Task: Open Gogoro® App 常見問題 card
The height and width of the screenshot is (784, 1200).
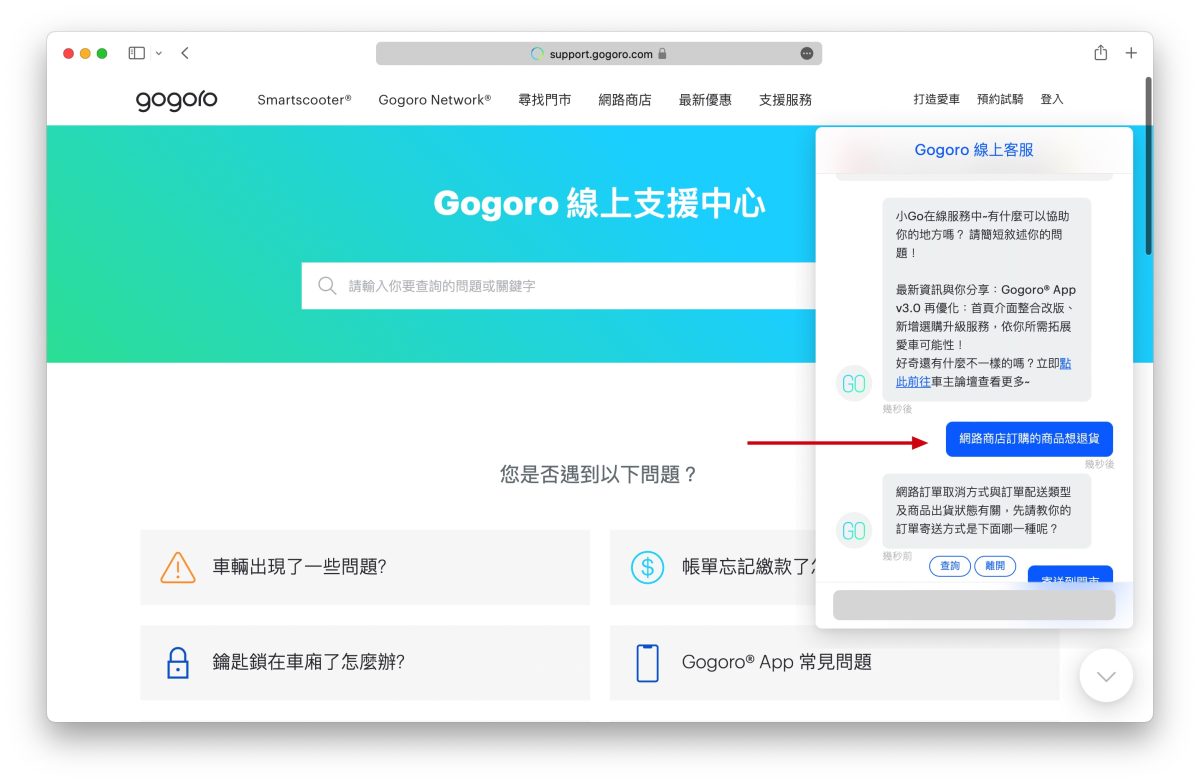Action: (x=835, y=662)
